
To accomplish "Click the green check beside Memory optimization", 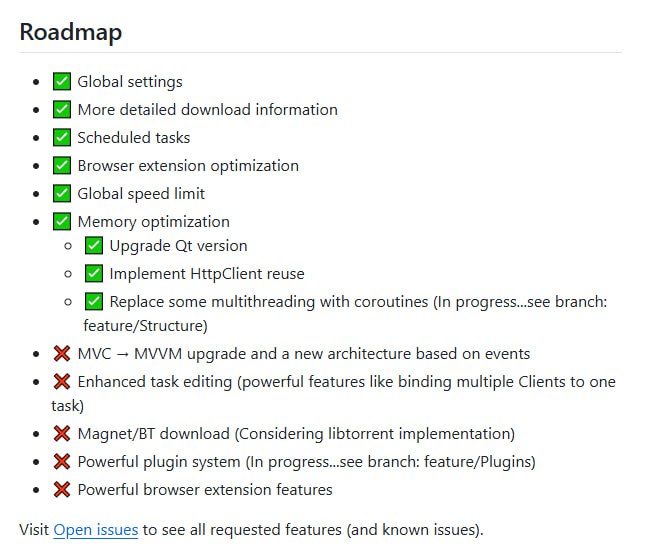I will tap(61, 222).
